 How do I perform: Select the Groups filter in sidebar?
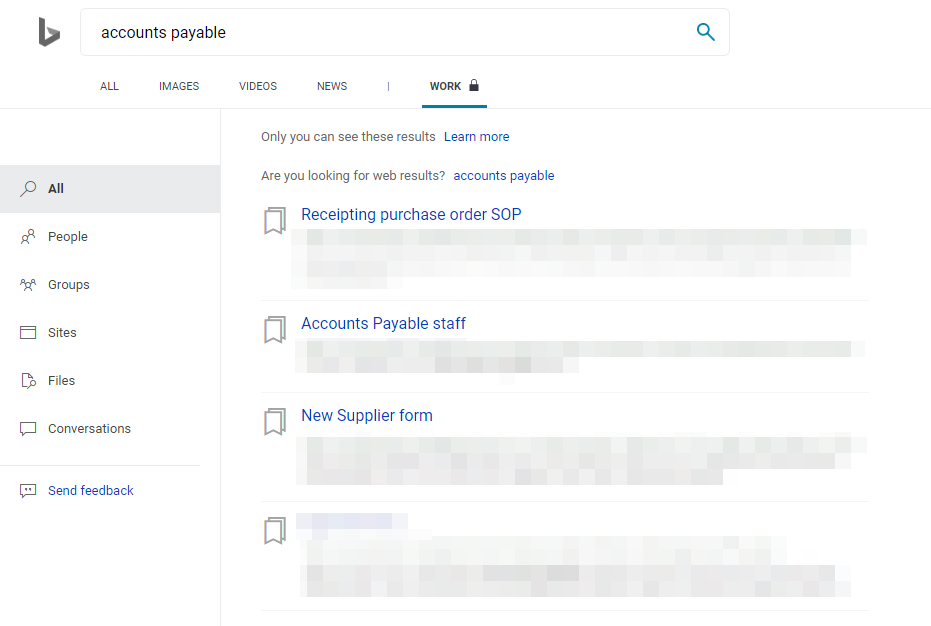(68, 285)
